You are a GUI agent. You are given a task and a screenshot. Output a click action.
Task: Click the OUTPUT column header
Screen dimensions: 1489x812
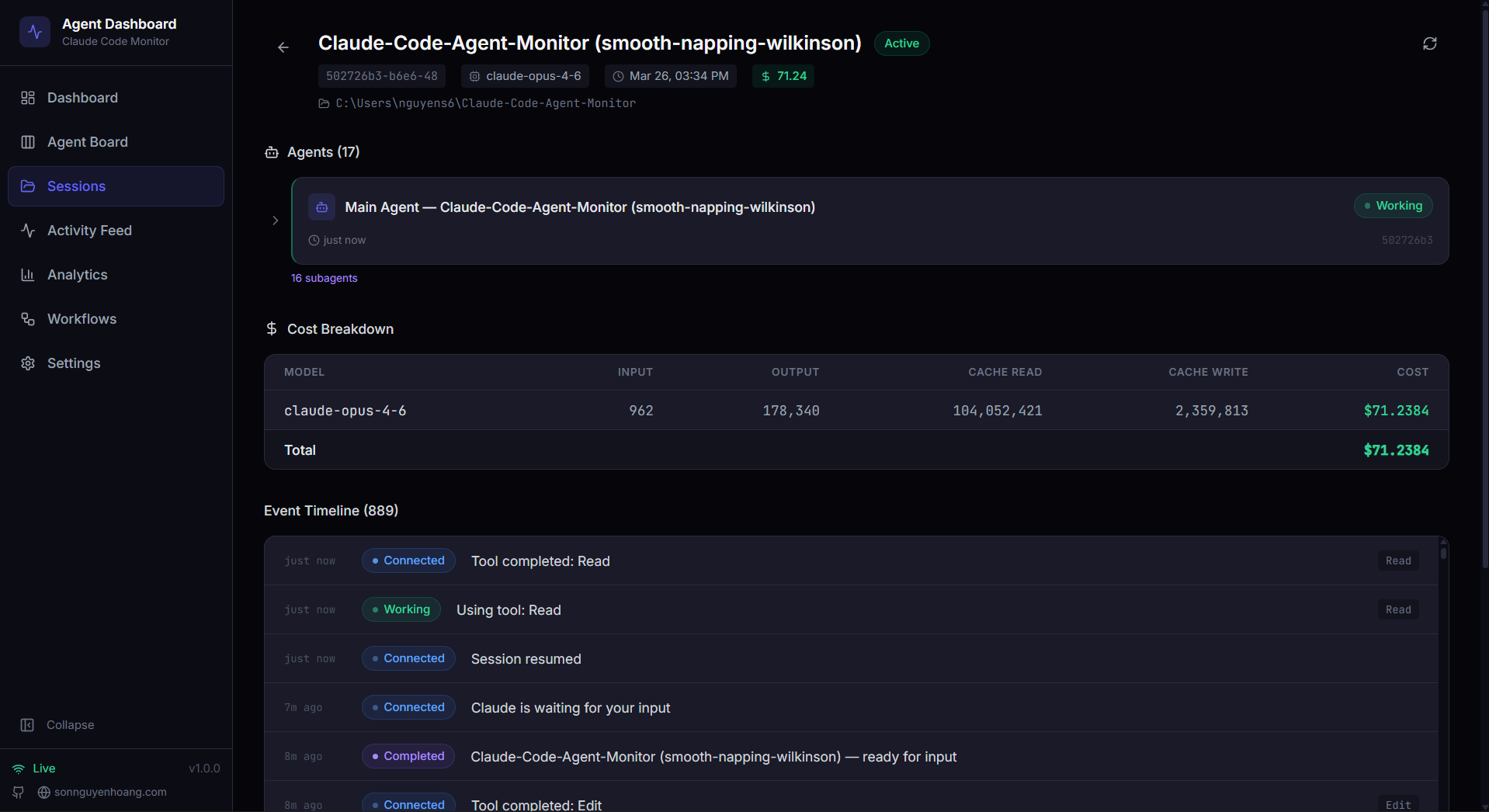tap(795, 372)
